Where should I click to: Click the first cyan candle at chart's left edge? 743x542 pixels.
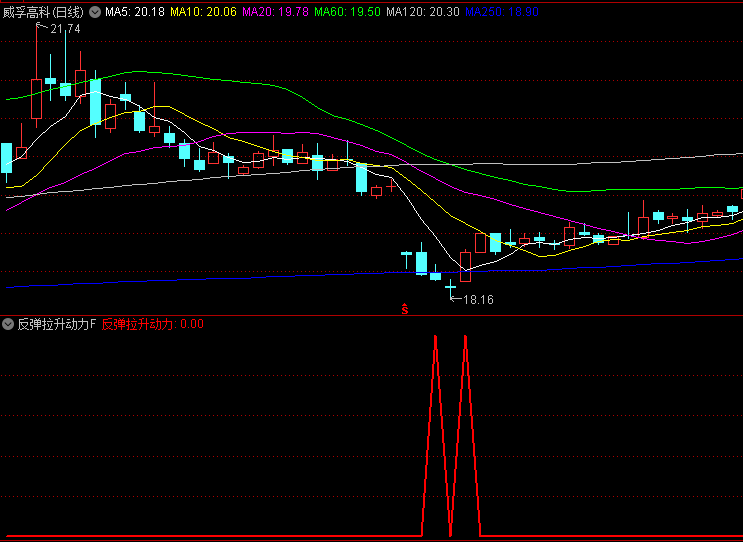(6, 158)
